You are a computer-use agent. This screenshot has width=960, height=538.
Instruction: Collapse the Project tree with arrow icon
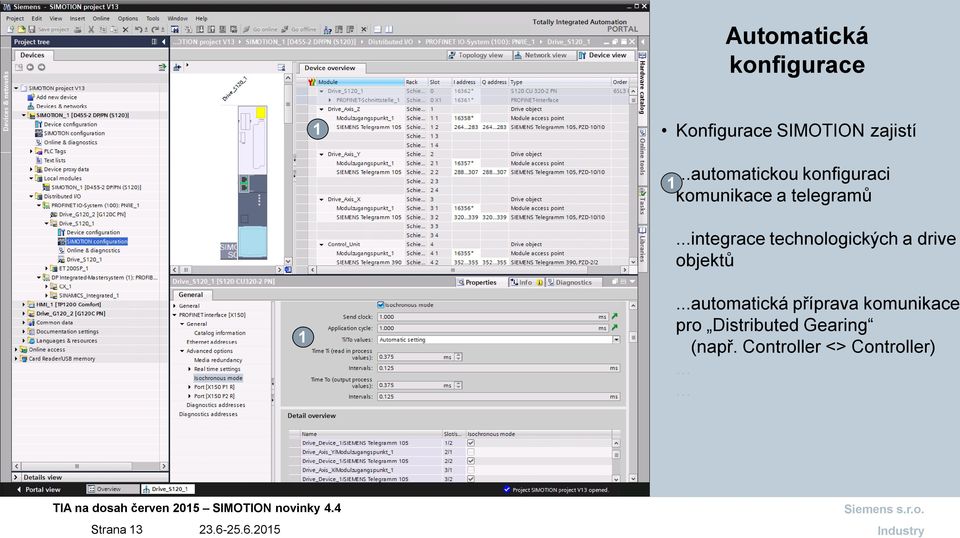point(163,42)
